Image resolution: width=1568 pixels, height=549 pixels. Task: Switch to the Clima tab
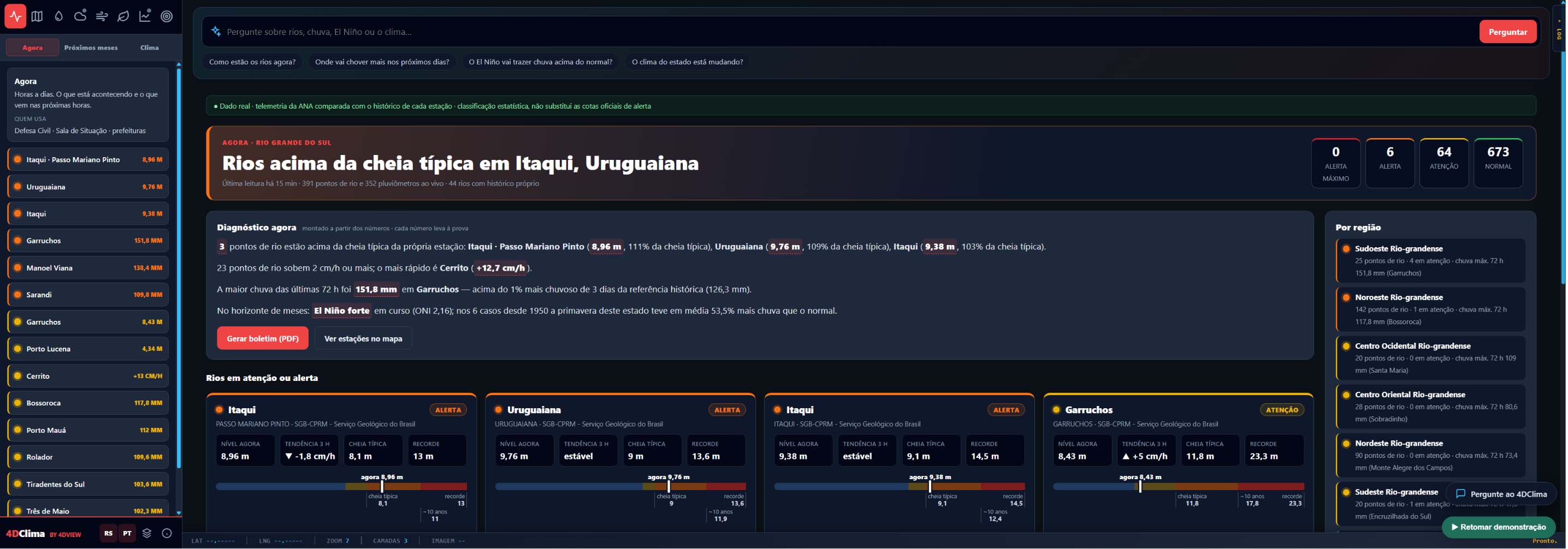tap(149, 47)
